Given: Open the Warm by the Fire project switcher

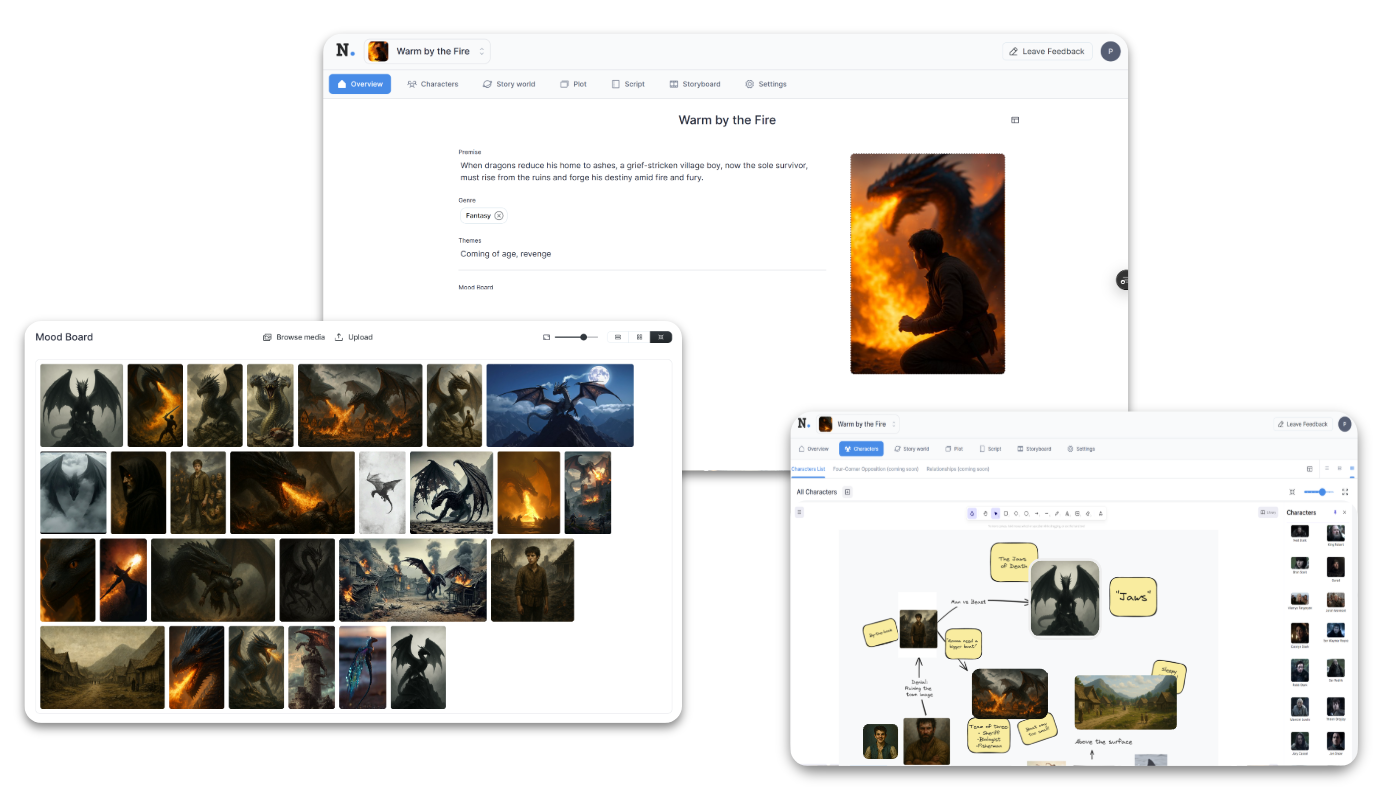Looking at the screenshot, I should pos(427,51).
